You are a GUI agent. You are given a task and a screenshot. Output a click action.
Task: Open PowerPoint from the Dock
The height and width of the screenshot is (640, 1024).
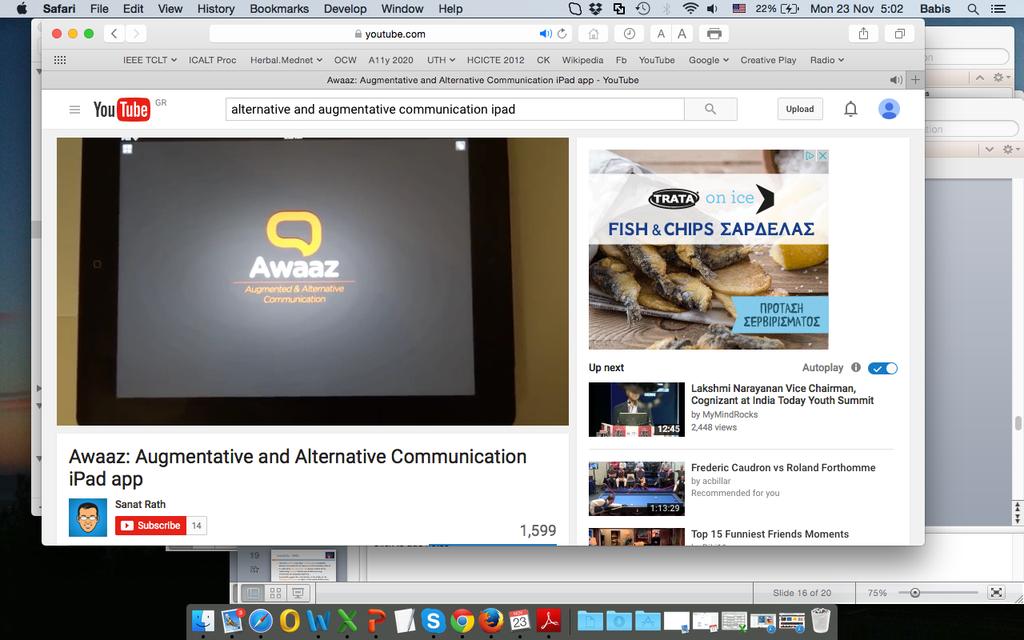[x=376, y=620]
